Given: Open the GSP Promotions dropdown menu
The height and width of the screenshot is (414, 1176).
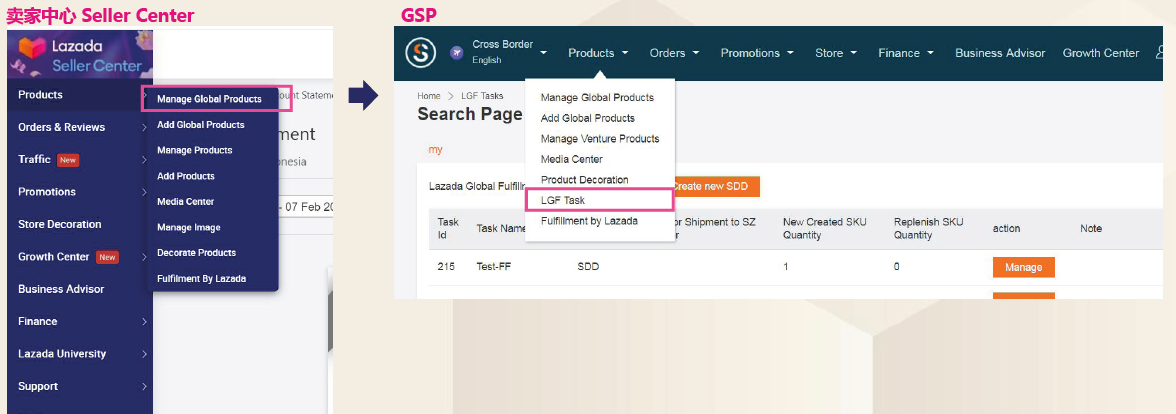Looking at the screenshot, I should (x=757, y=52).
